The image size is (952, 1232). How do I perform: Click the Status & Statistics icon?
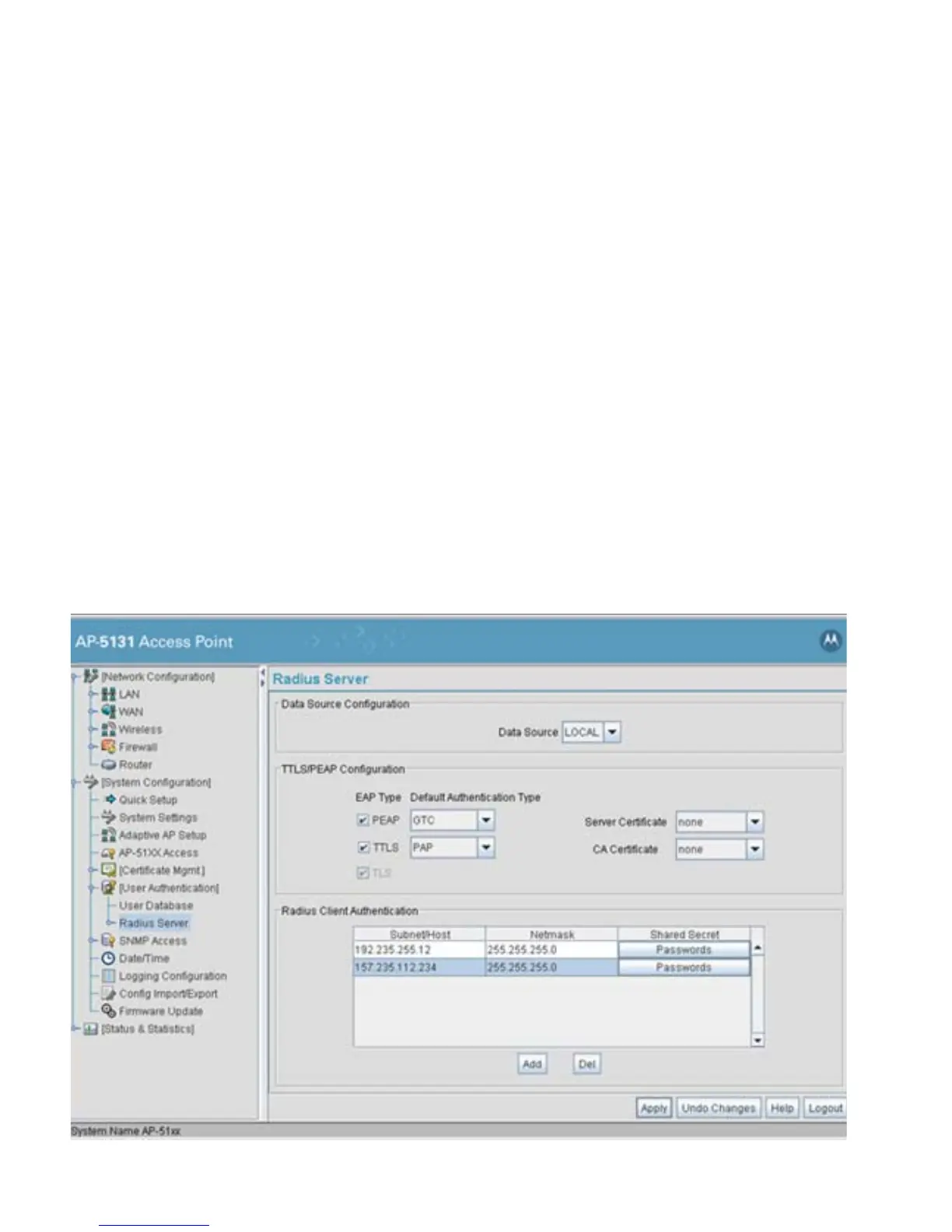[x=92, y=1029]
